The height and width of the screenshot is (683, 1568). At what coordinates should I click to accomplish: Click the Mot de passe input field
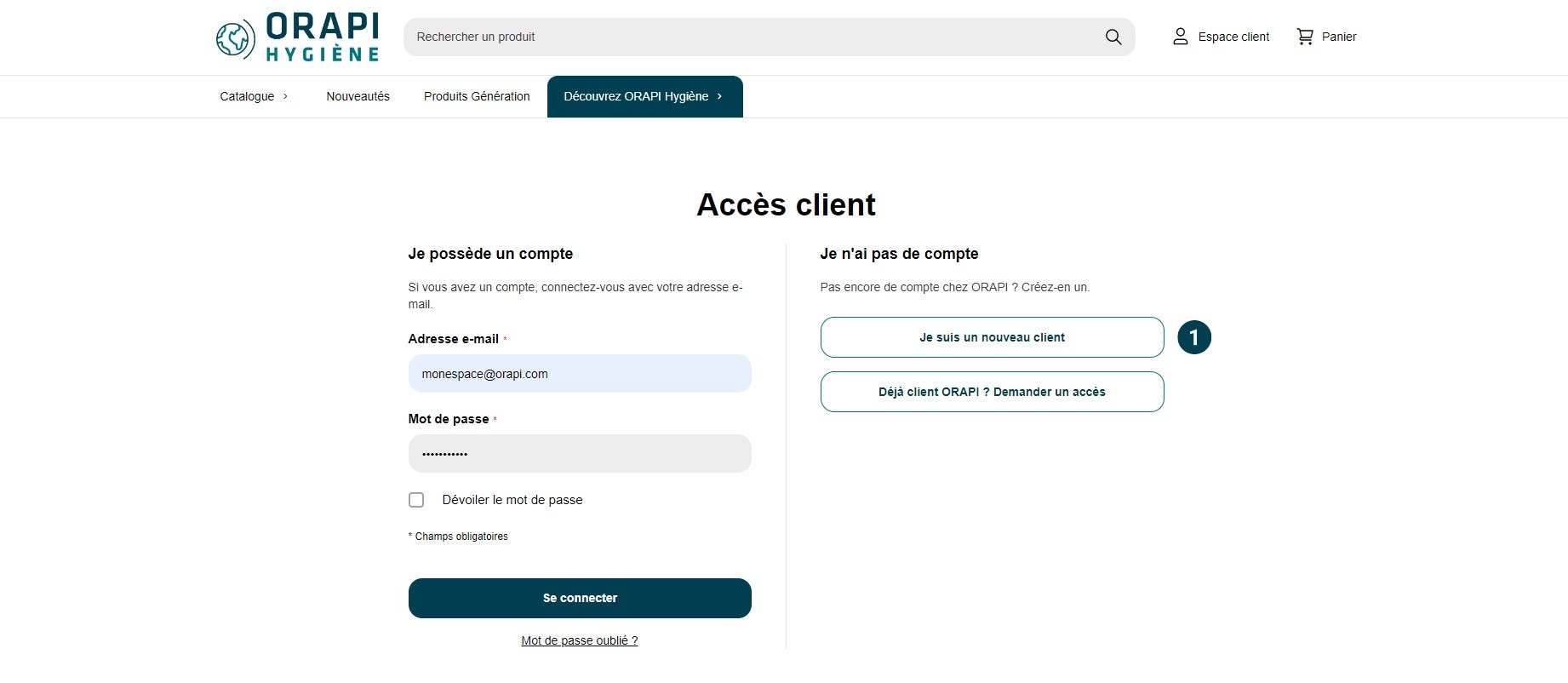click(x=580, y=454)
